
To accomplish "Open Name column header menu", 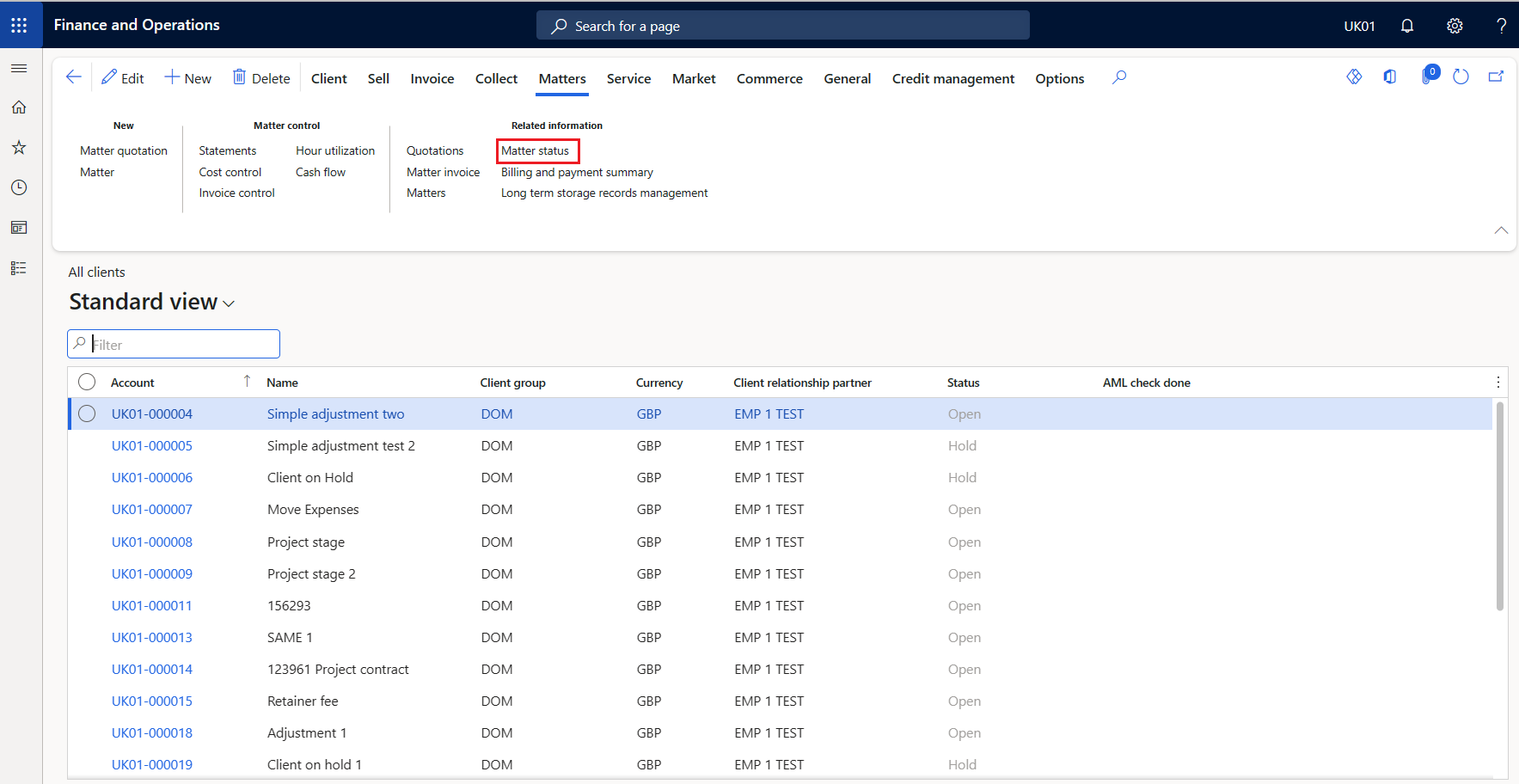I will (x=282, y=383).
